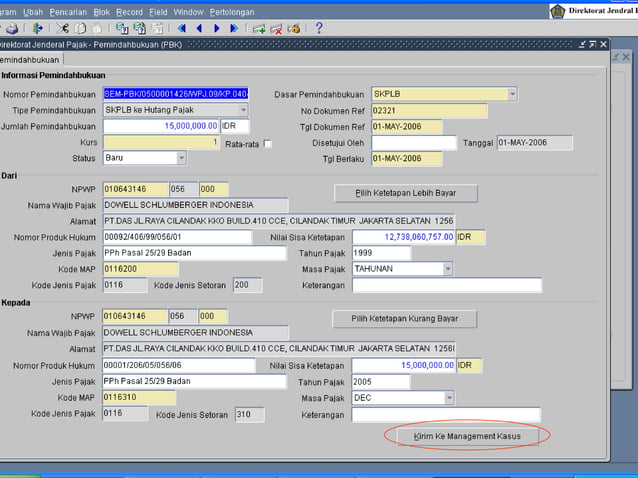
Task: Open the Dasar Pemindahbukuan dropdown
Action: (x=512, y=94)
